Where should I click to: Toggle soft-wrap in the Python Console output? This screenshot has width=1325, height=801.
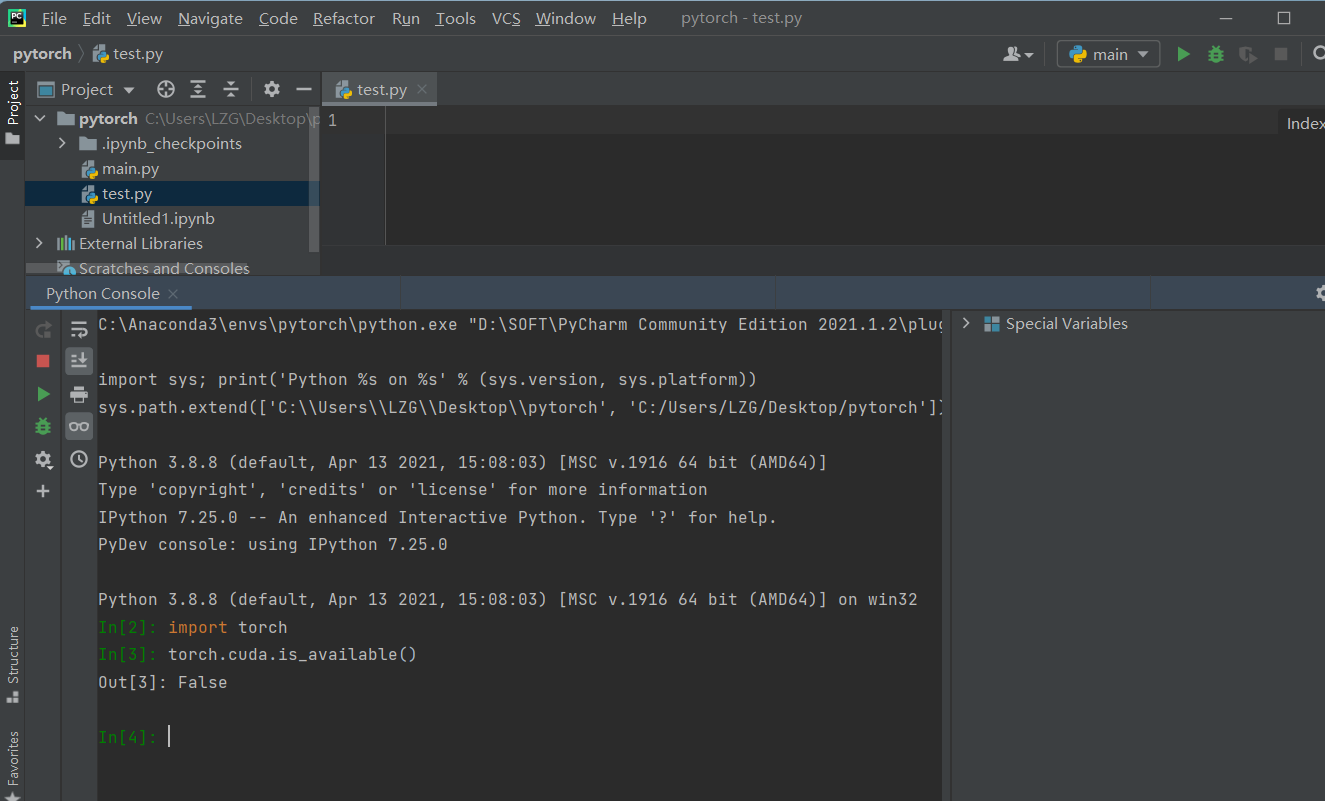[x=78, y=327]
